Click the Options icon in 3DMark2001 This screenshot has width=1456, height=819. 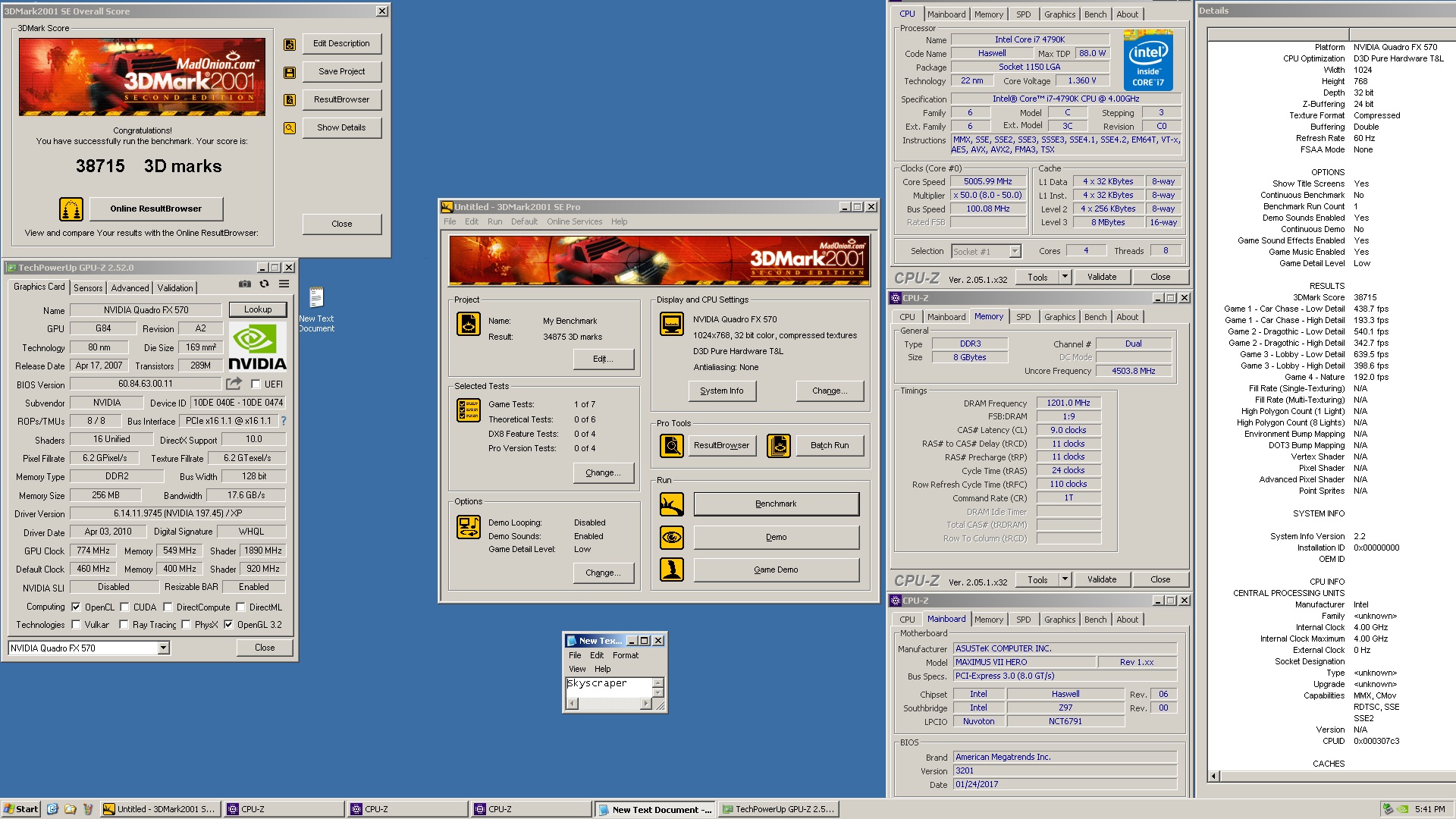click(x=469, y=527)
